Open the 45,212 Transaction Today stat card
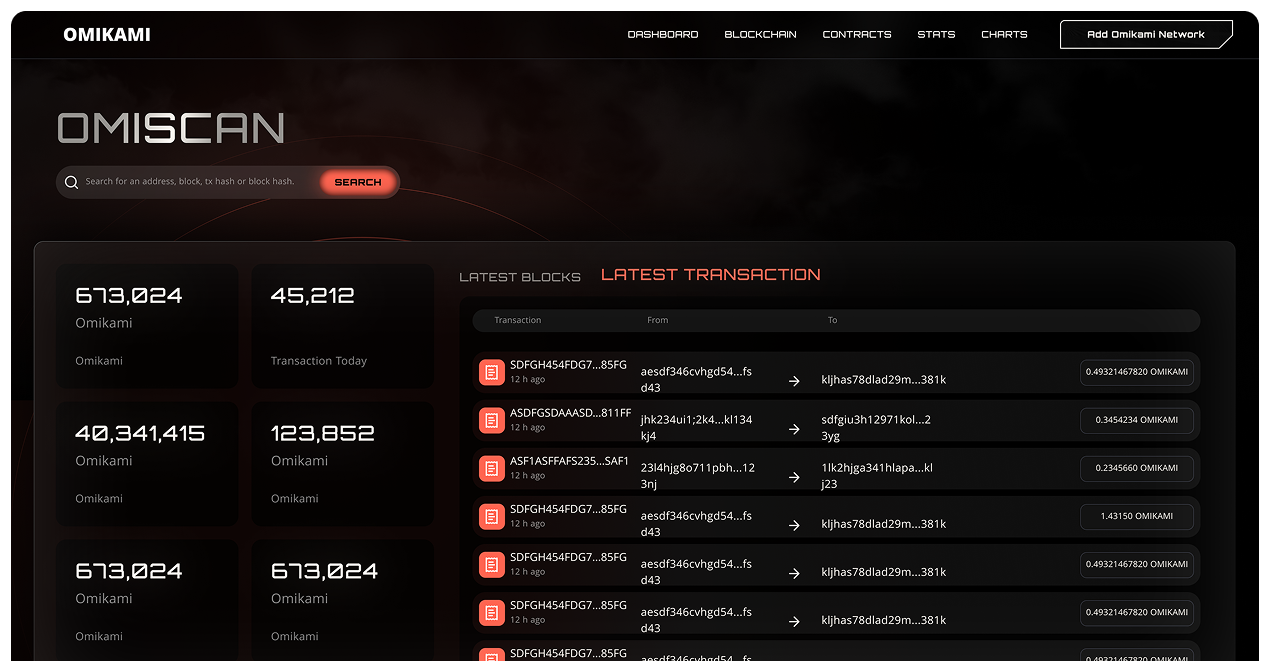The width and height of the screenshot is (1270, 672). [x=342, y=326]
